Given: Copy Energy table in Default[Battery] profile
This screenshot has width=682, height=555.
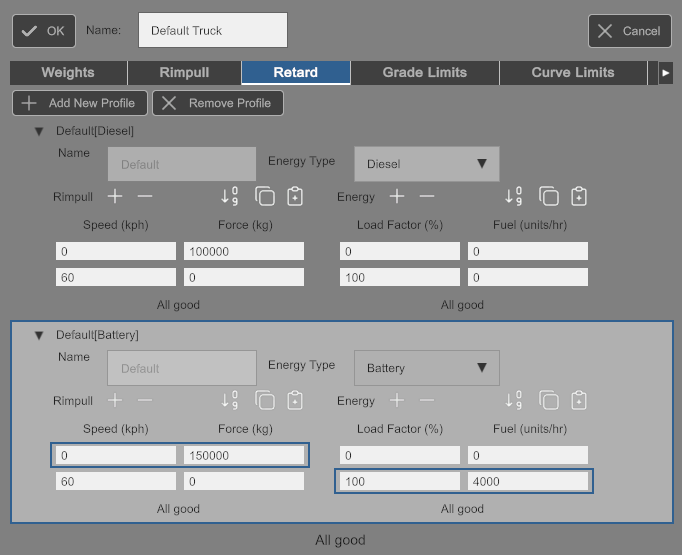Looking at the screenshot, I should 548,401.
